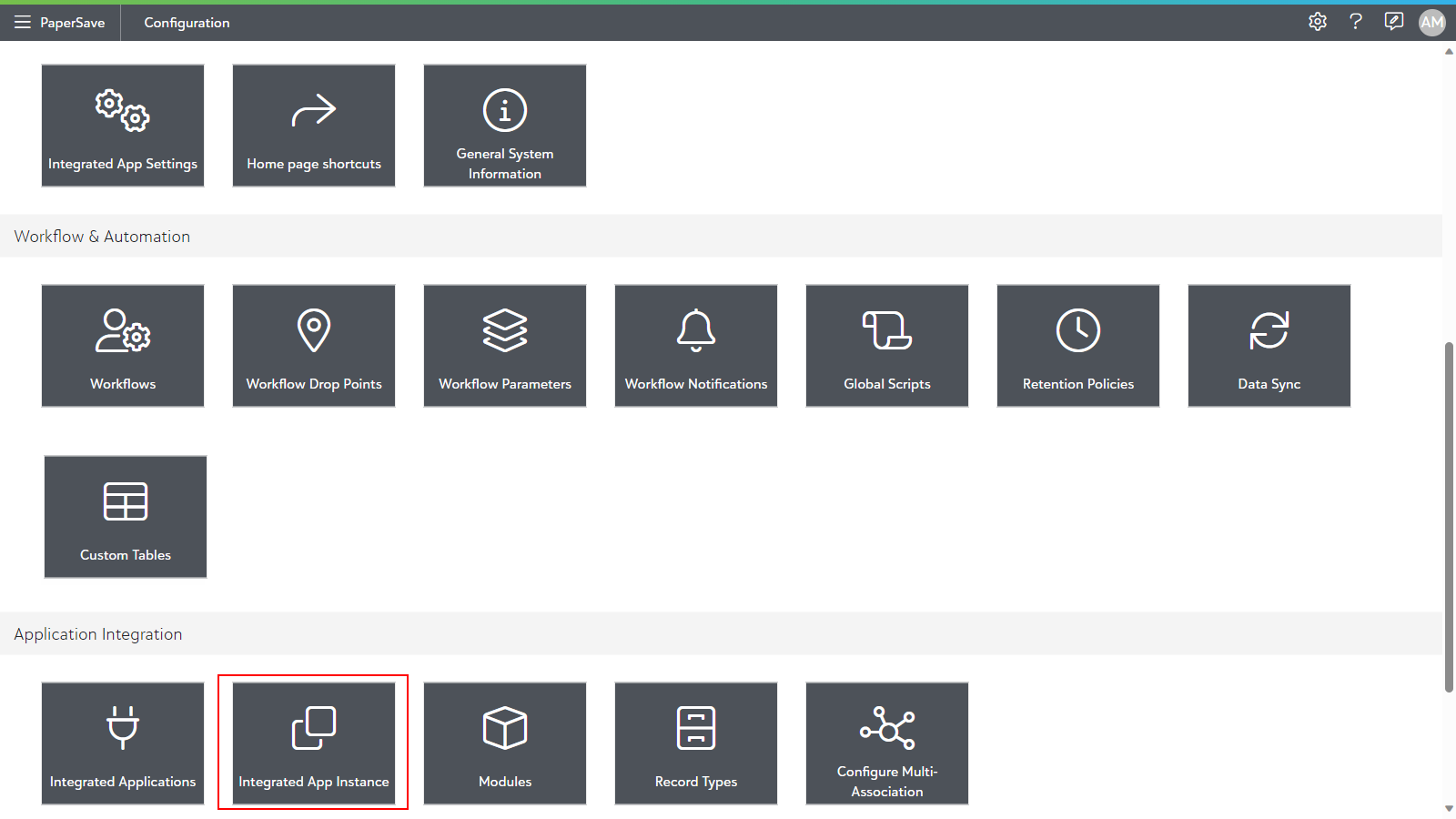
Task: Open the Data Sync tile
Action: [1269, 346]
